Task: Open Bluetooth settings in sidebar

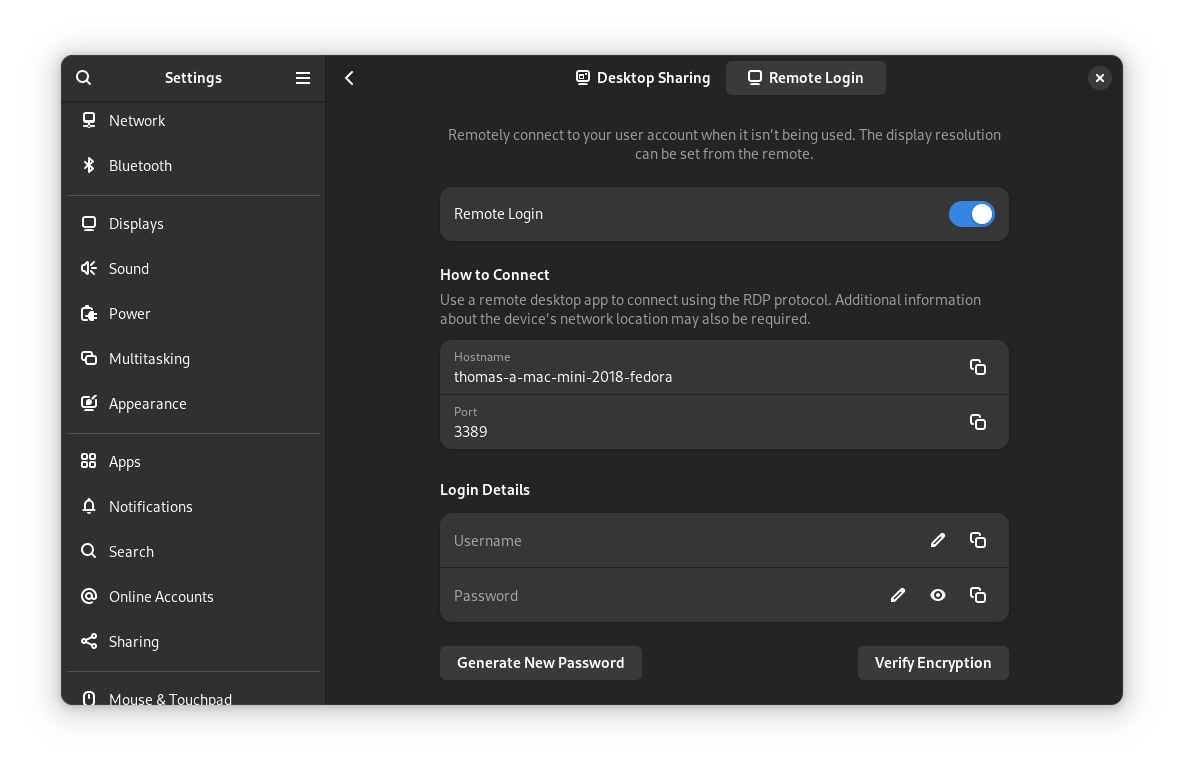Action: click(140, 165)
